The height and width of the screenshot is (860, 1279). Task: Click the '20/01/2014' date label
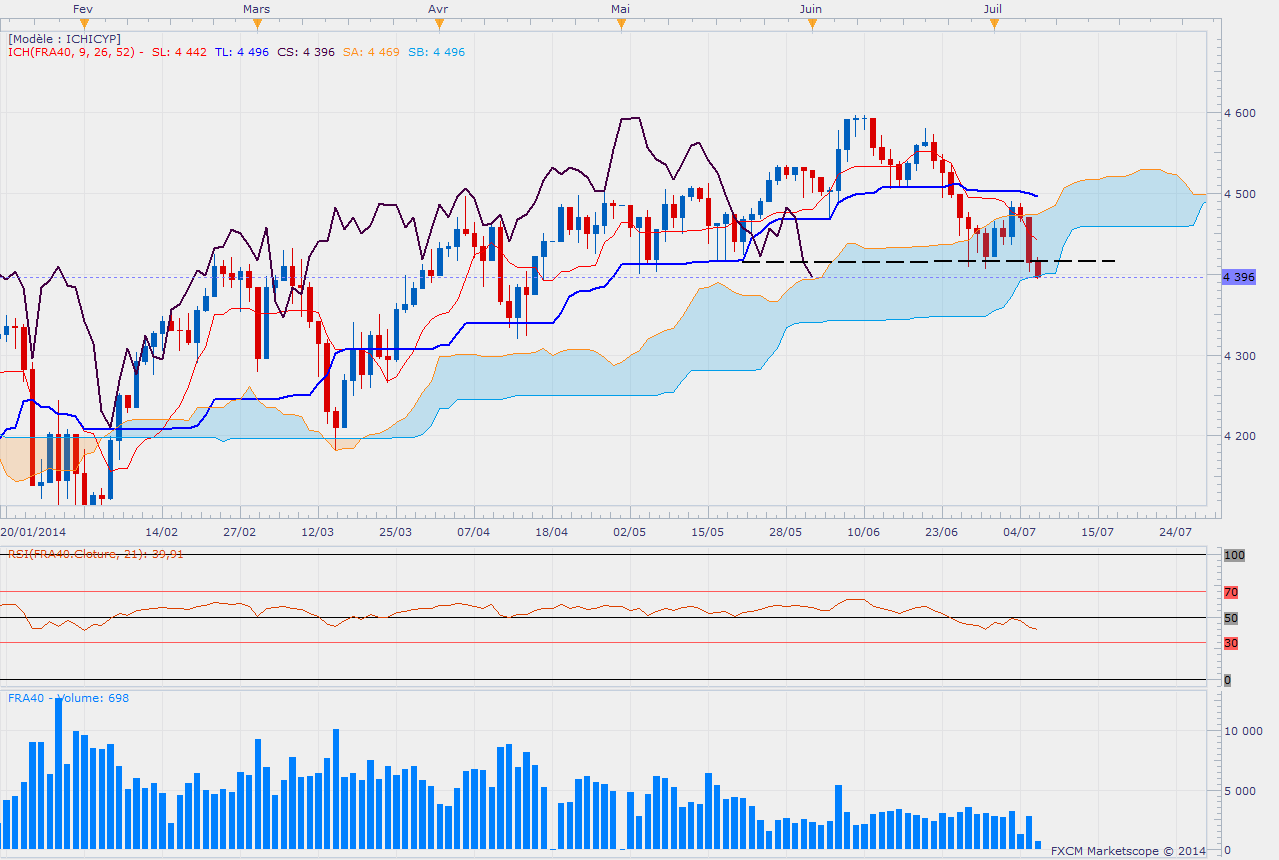point(33,532)
